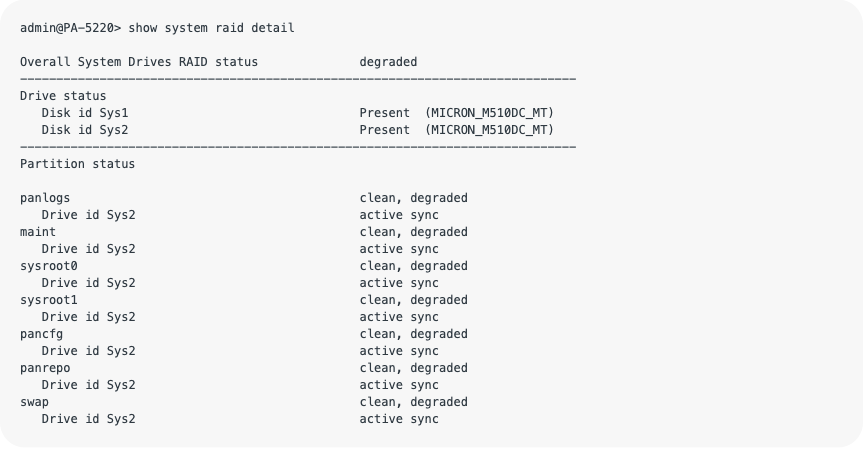Click 'active sync' under the swap partition
The image size is (866, 452).
[399, 419]
